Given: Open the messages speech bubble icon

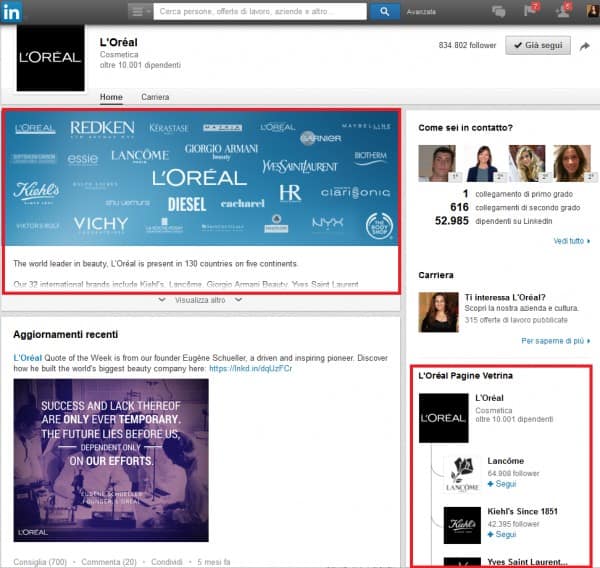Looking at the screenshot, I should [498, 11].
